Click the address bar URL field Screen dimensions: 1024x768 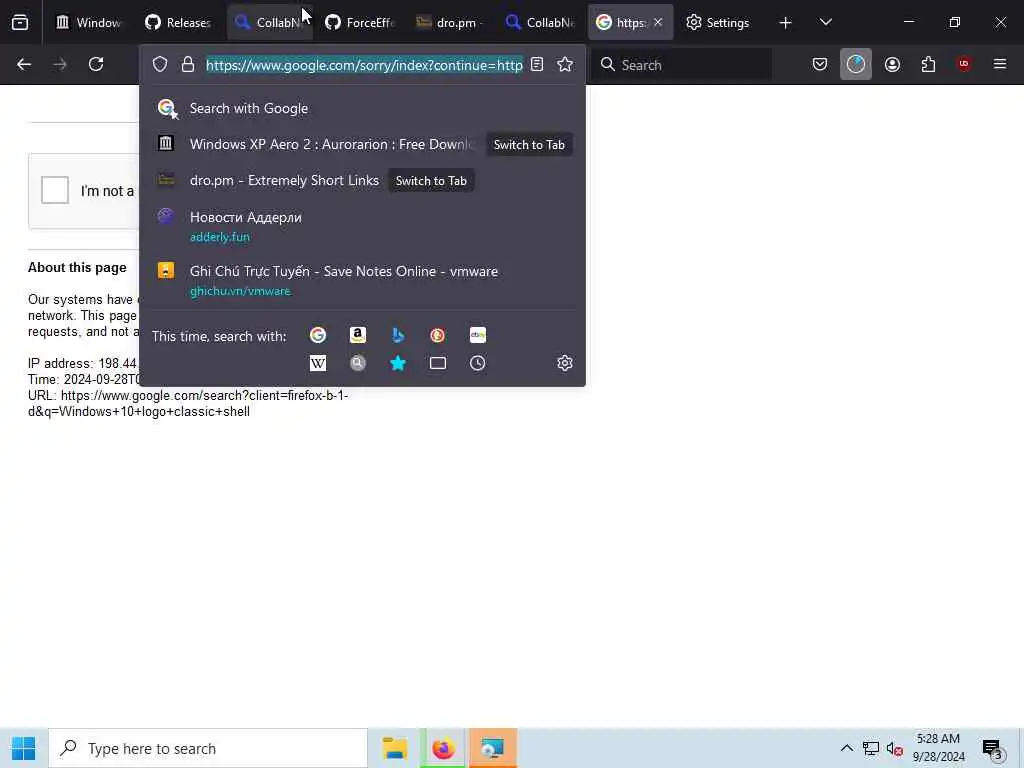click(x=364, y=65)
